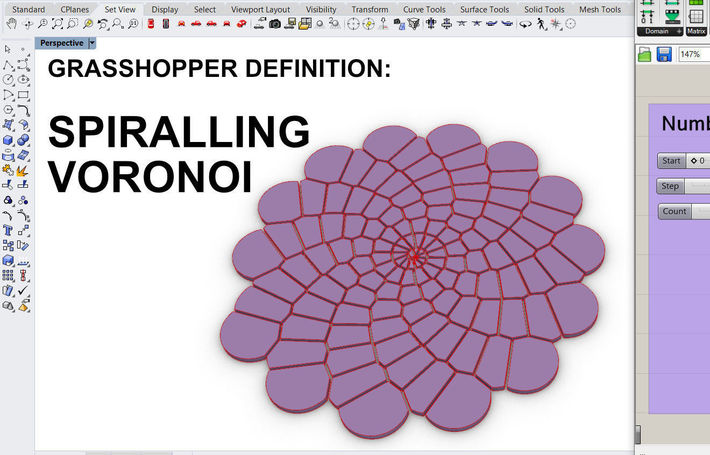Image resolution: width=710 pixels, height=455 pixels.
Task: Click the Boolean Union spheres icon
Action: (23, 140)
